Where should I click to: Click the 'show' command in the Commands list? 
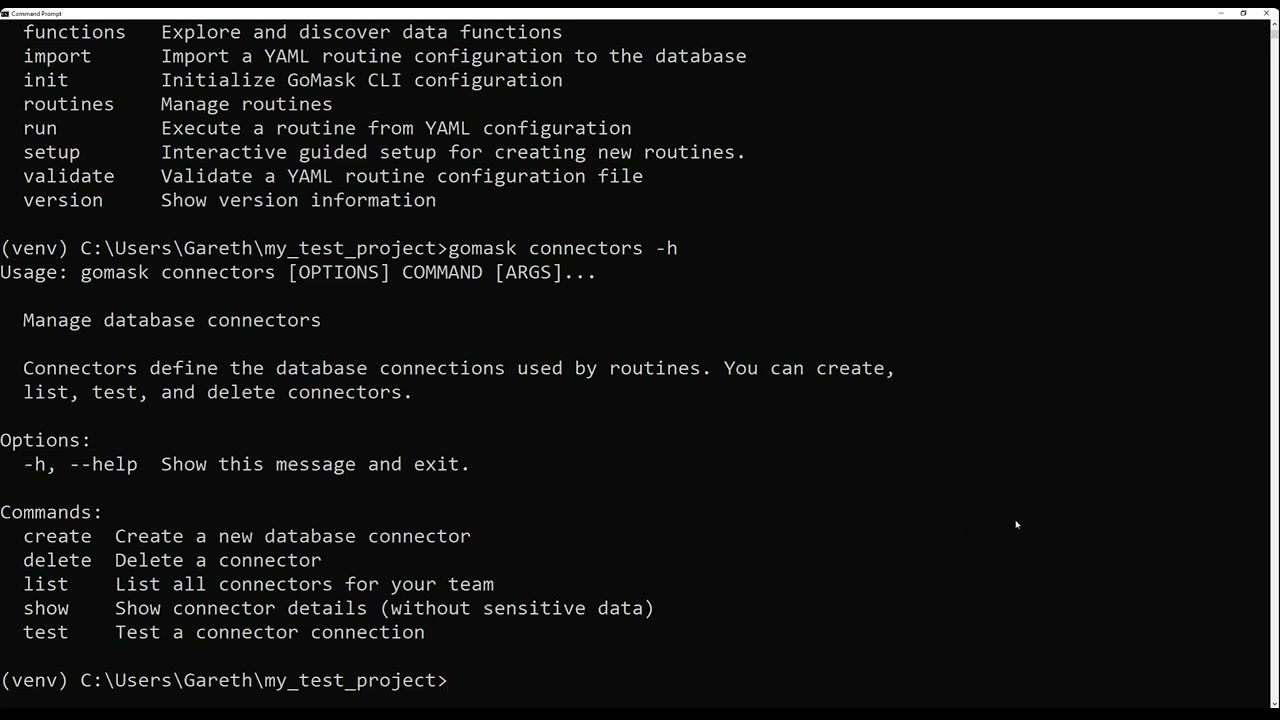46,609
